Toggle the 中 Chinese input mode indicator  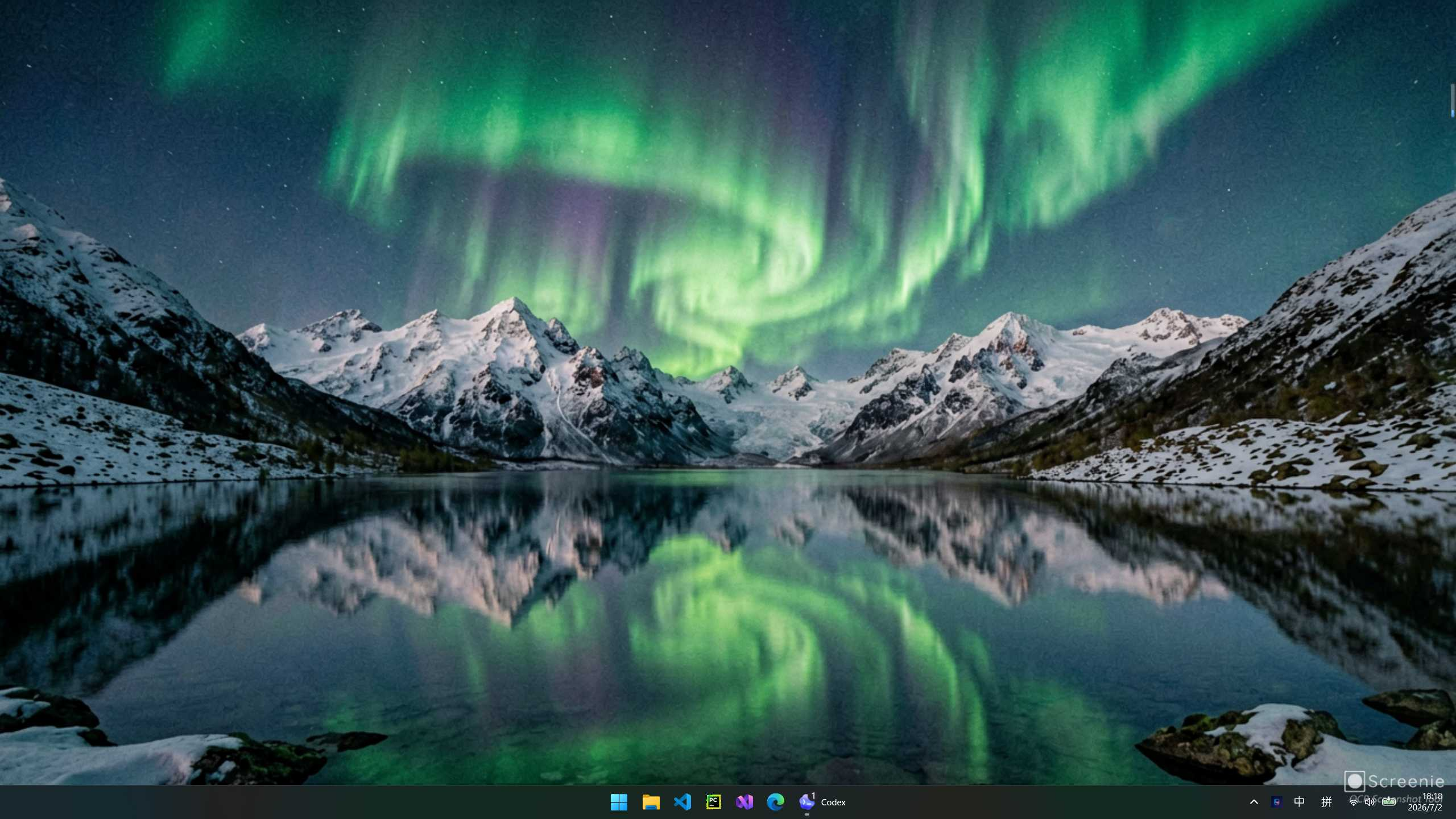click(x=1299, y=802)
